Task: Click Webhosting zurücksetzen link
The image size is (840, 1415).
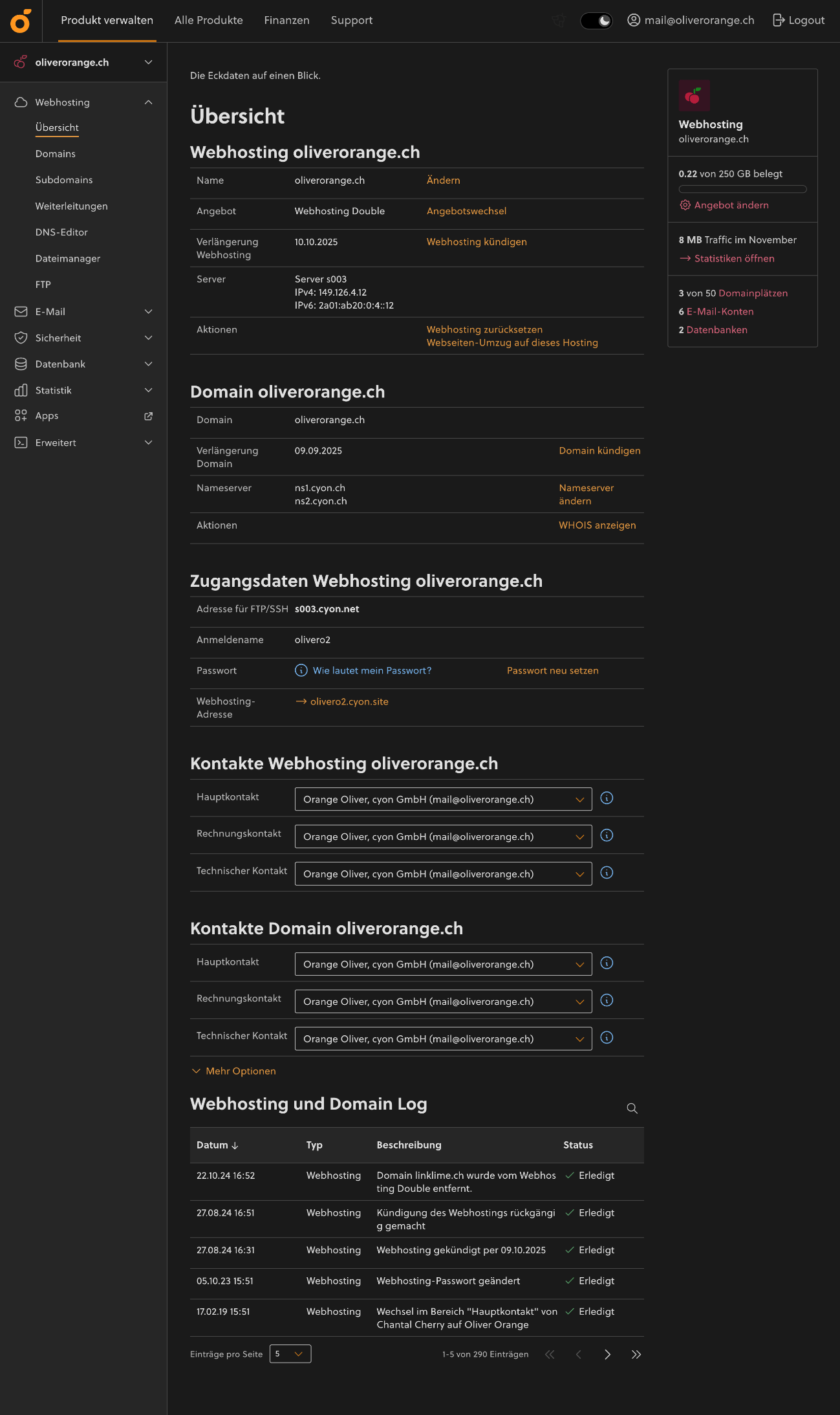Action: coord(484,330)
